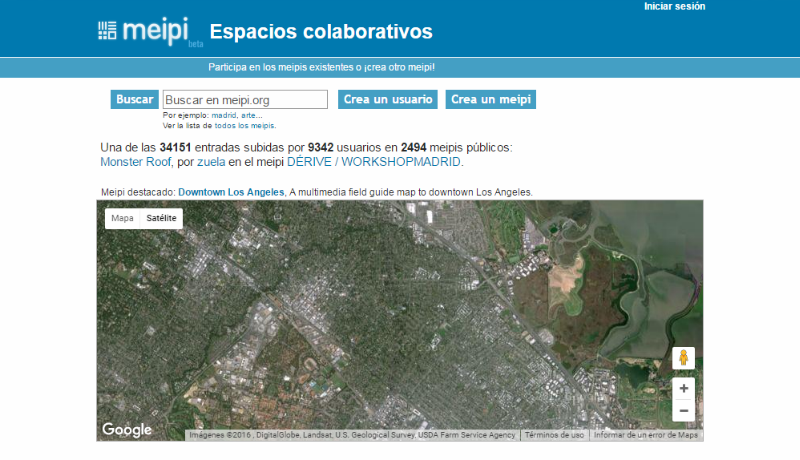
Task: Open the Downtown Los Angeles featured meipi
Action: pos(231,192)
